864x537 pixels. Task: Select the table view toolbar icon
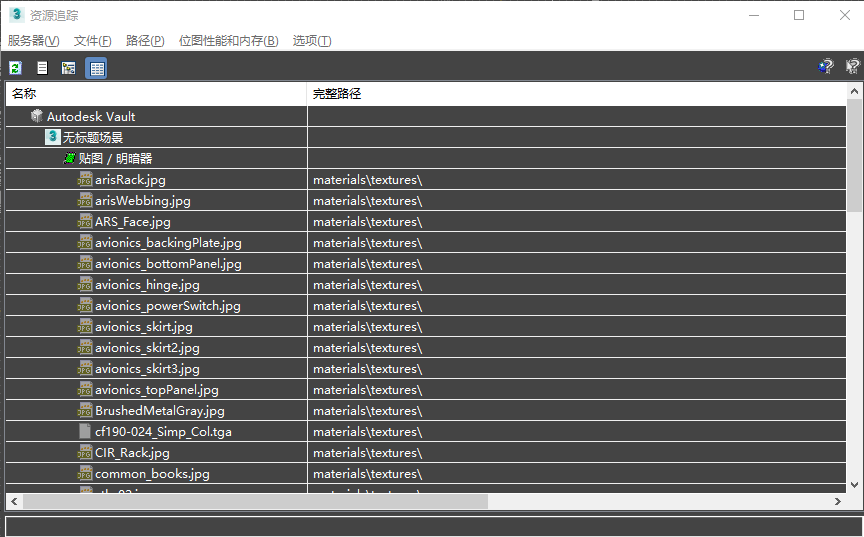[96, 68]
